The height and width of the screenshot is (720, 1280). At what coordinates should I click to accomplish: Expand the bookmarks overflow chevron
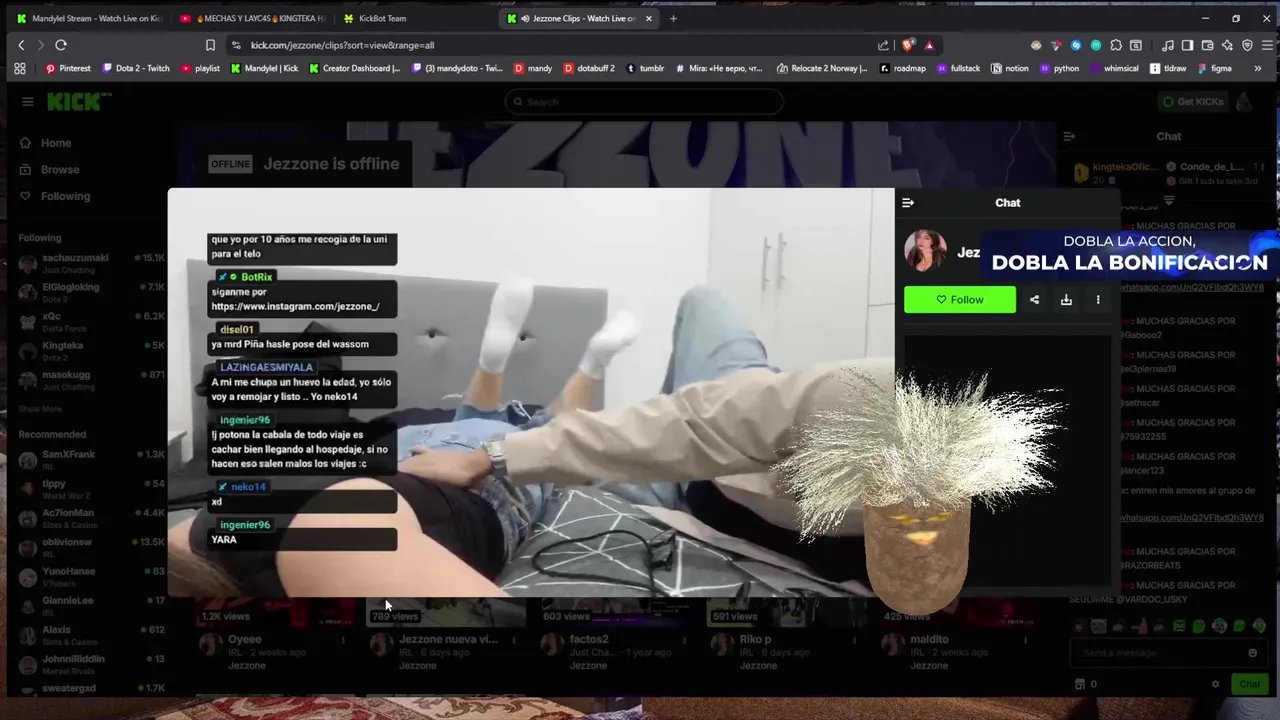(x=1258, y=69)
